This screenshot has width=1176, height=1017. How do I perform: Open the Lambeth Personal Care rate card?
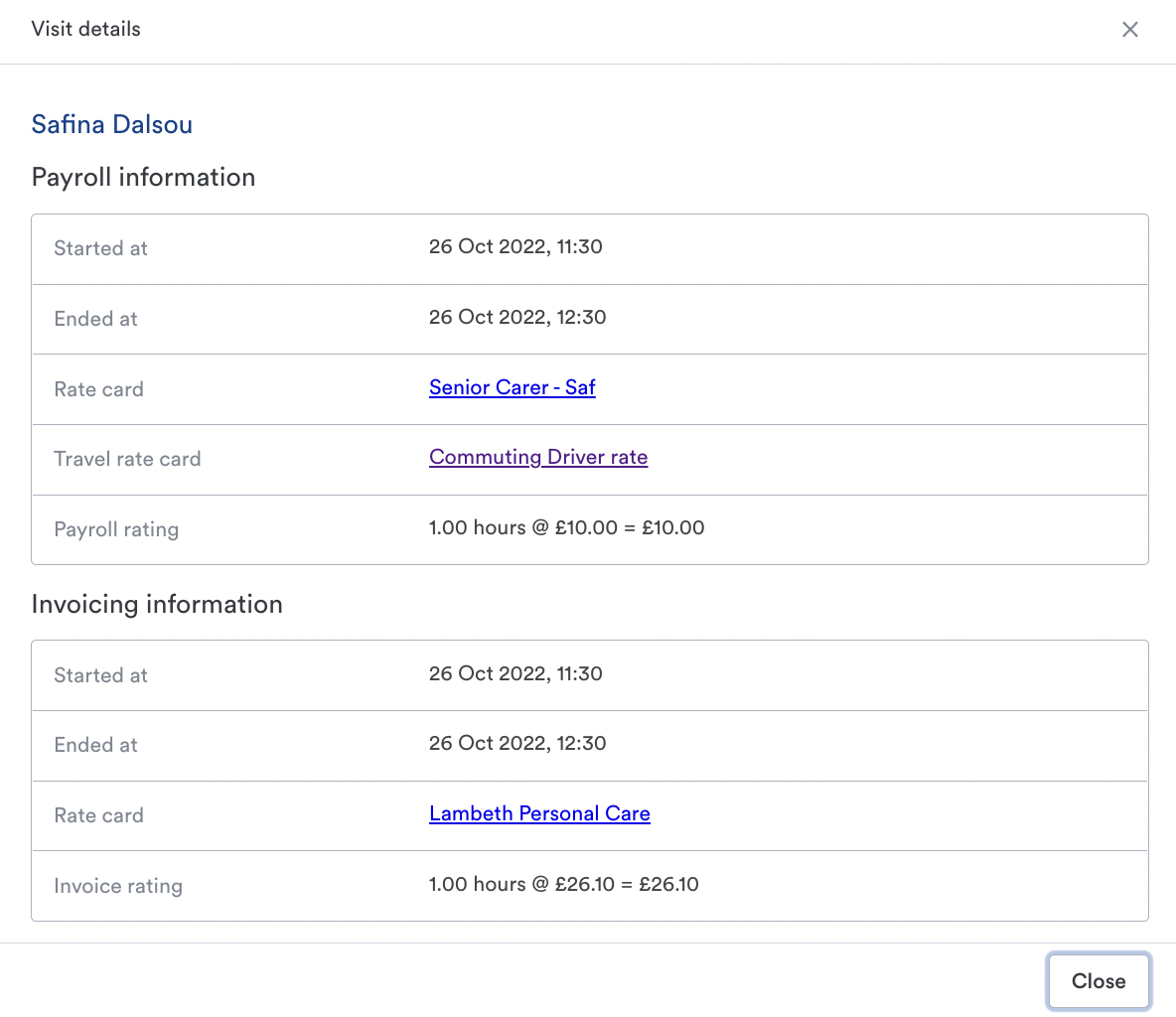(x=539, y=813)
